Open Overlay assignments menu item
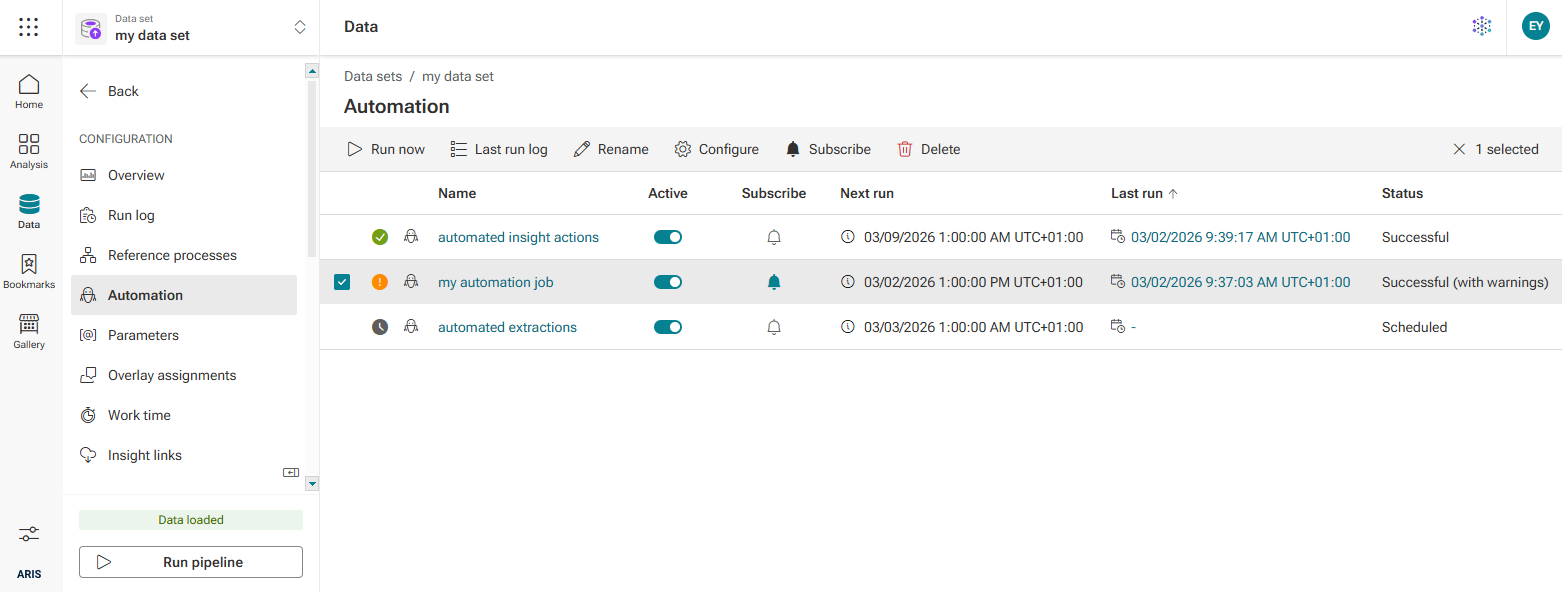 [184, 375]
